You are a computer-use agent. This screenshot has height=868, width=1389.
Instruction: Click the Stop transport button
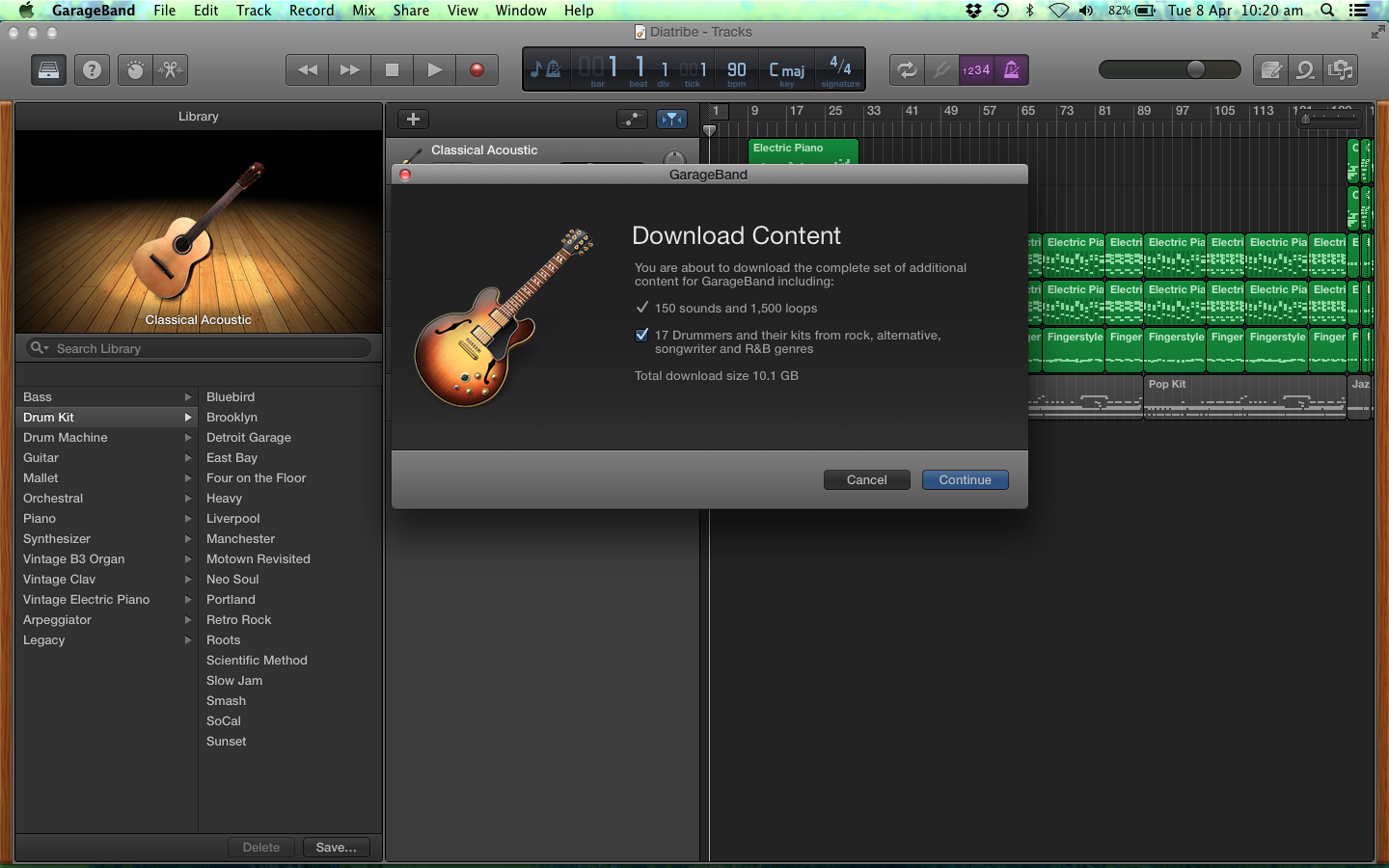392,70
